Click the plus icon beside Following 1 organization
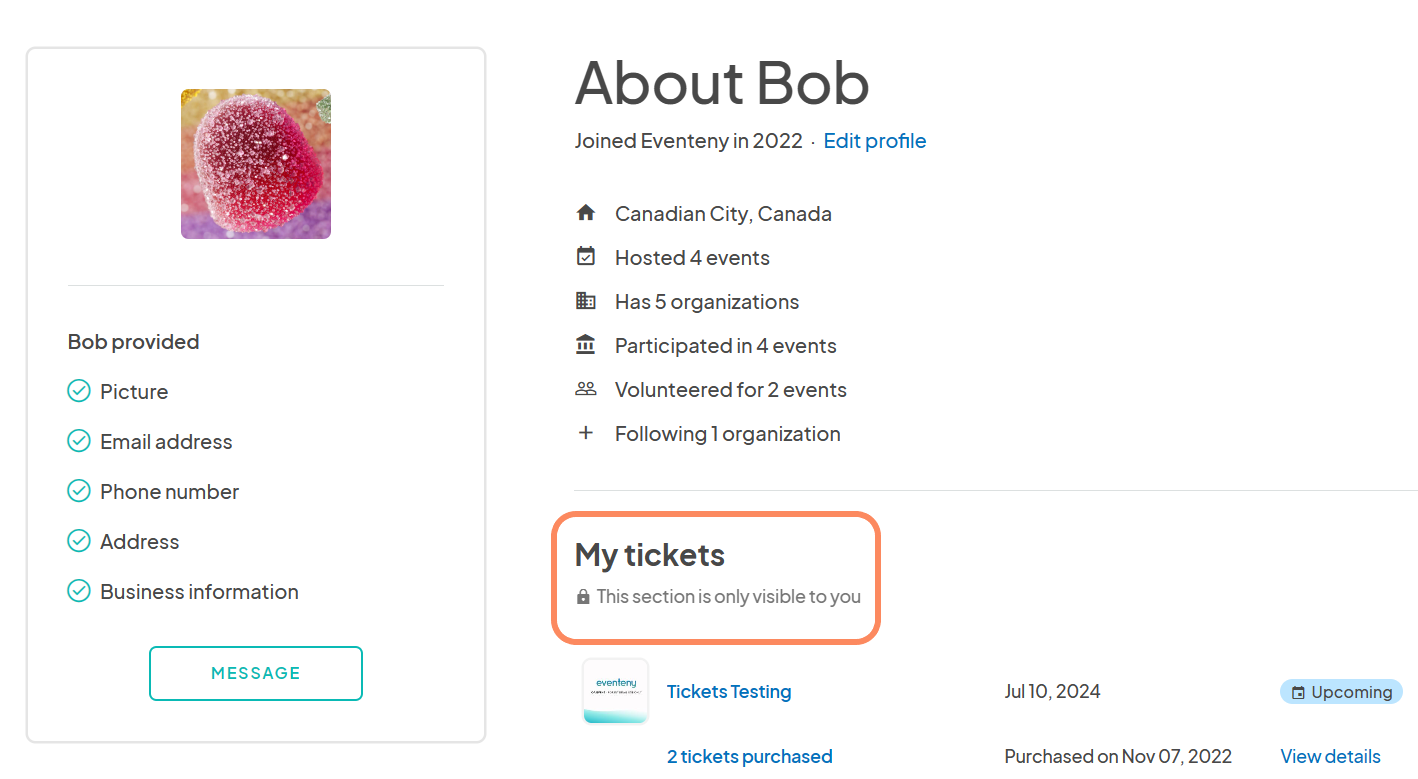Viewport: 1418px width, 779px height. (x=586, y=432)
